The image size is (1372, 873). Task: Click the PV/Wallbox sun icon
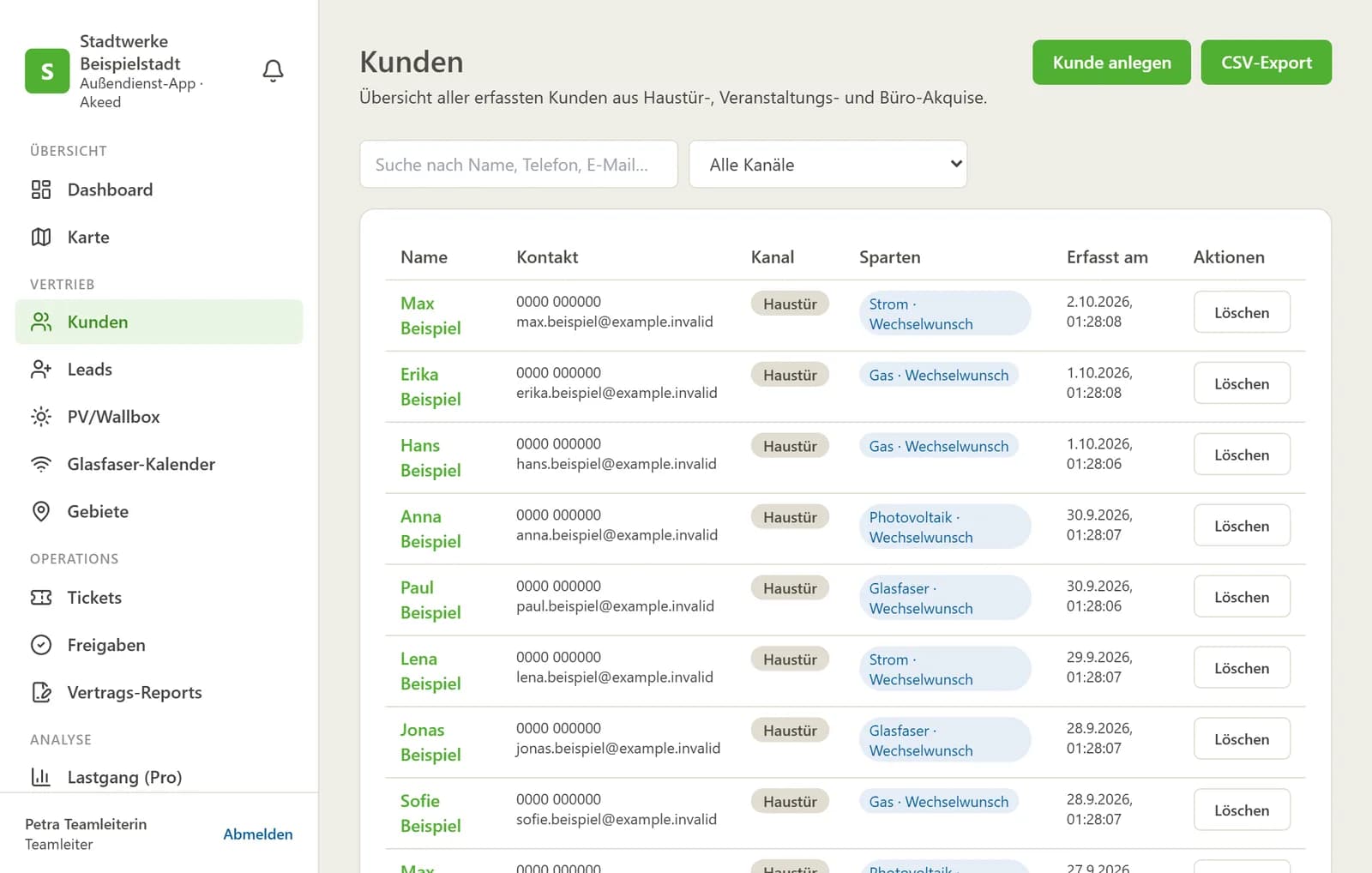pos(41,417)
